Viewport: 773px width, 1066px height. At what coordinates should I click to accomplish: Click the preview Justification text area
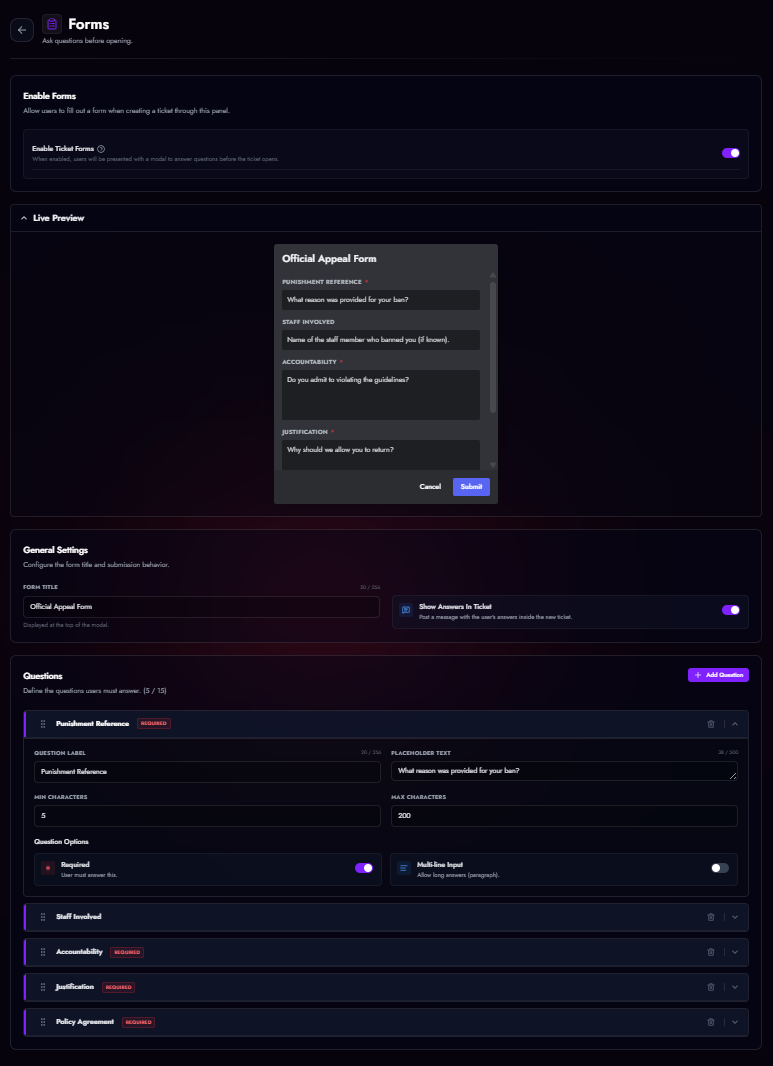click(381, 455)
